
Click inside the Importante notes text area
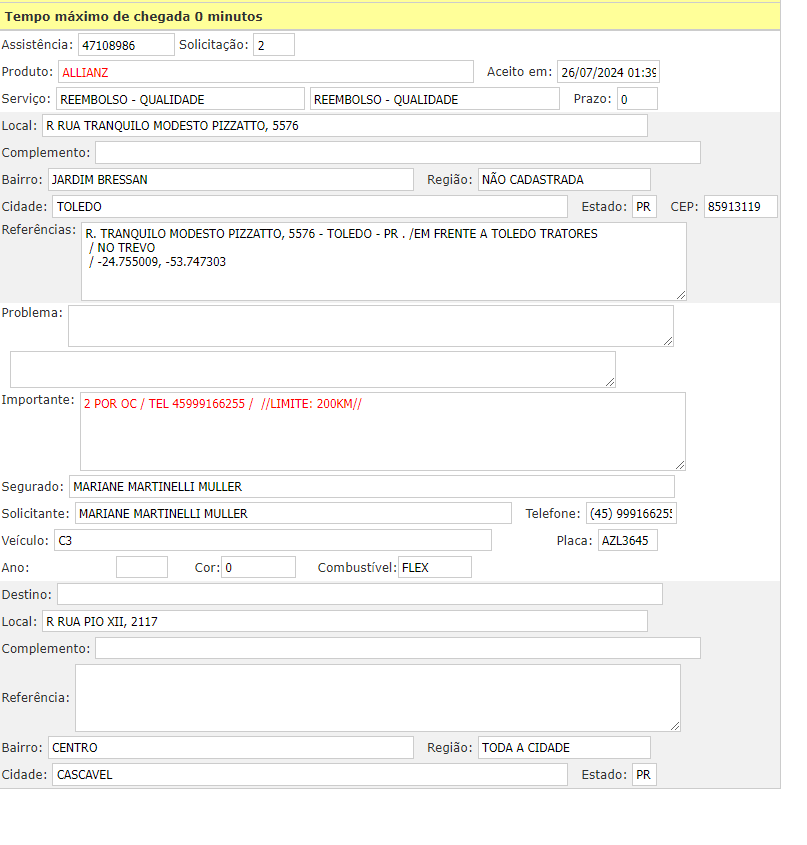click(383, 431)
